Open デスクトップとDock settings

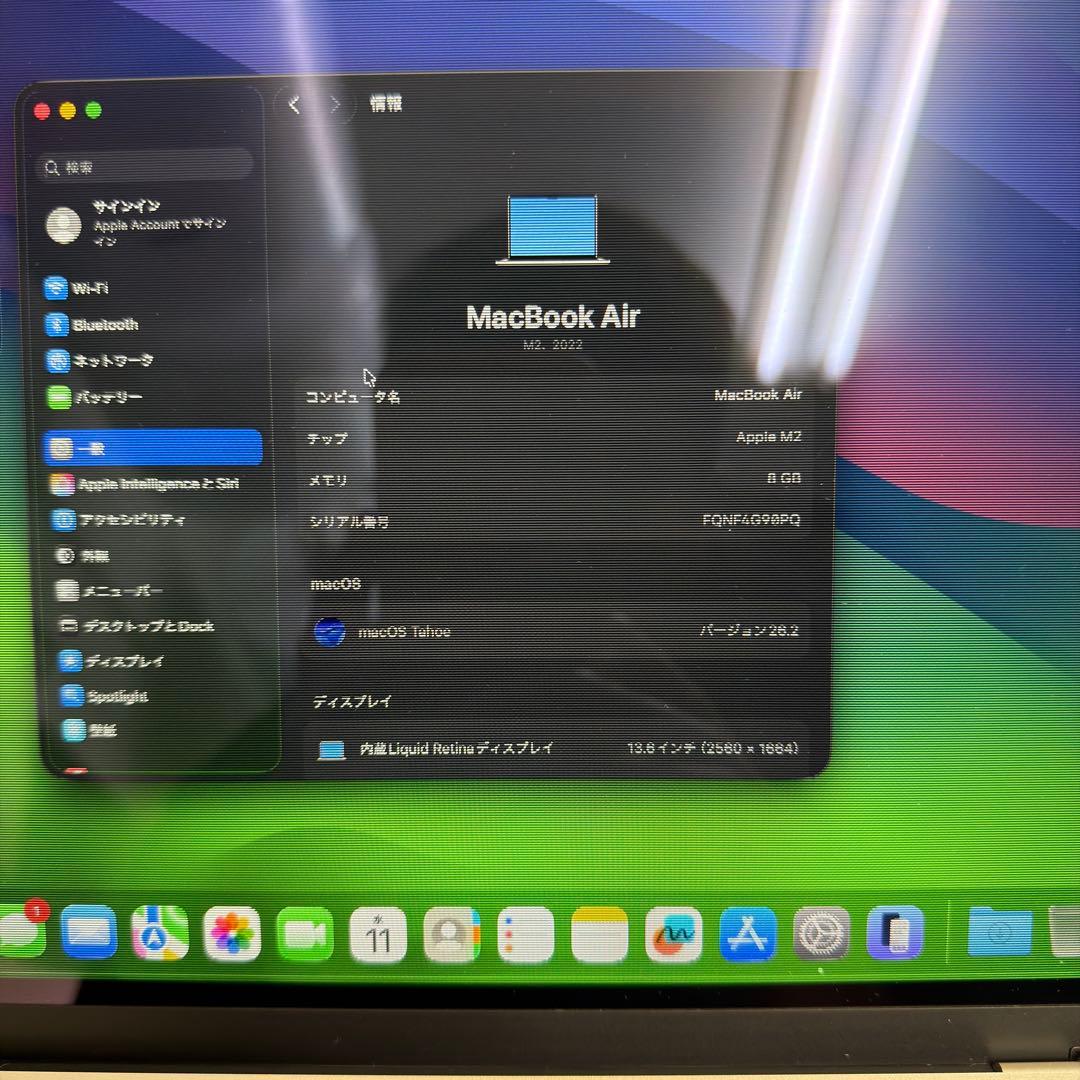point(140,626)
